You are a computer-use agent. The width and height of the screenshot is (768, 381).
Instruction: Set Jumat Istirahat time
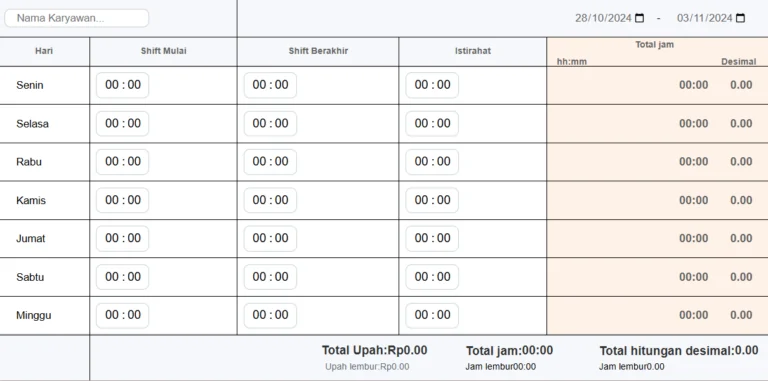click(432, 238)
